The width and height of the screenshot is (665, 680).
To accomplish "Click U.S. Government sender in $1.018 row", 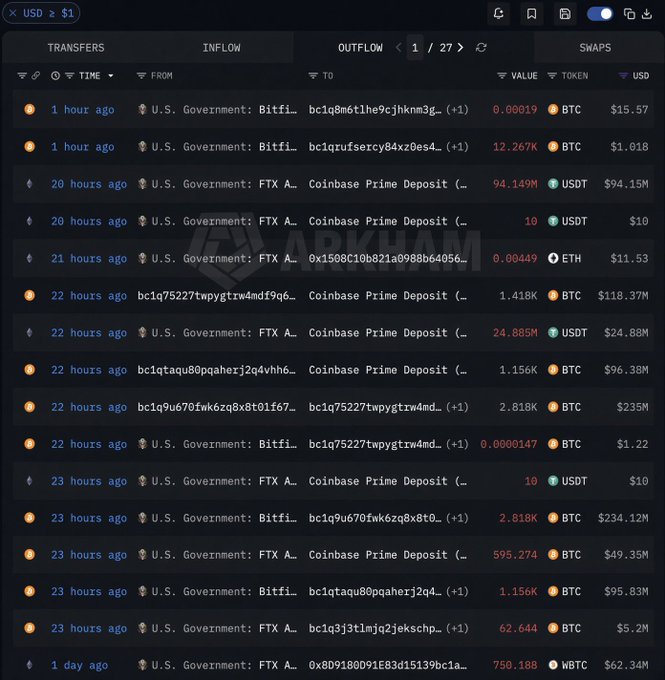I will (x=217, y=147).
